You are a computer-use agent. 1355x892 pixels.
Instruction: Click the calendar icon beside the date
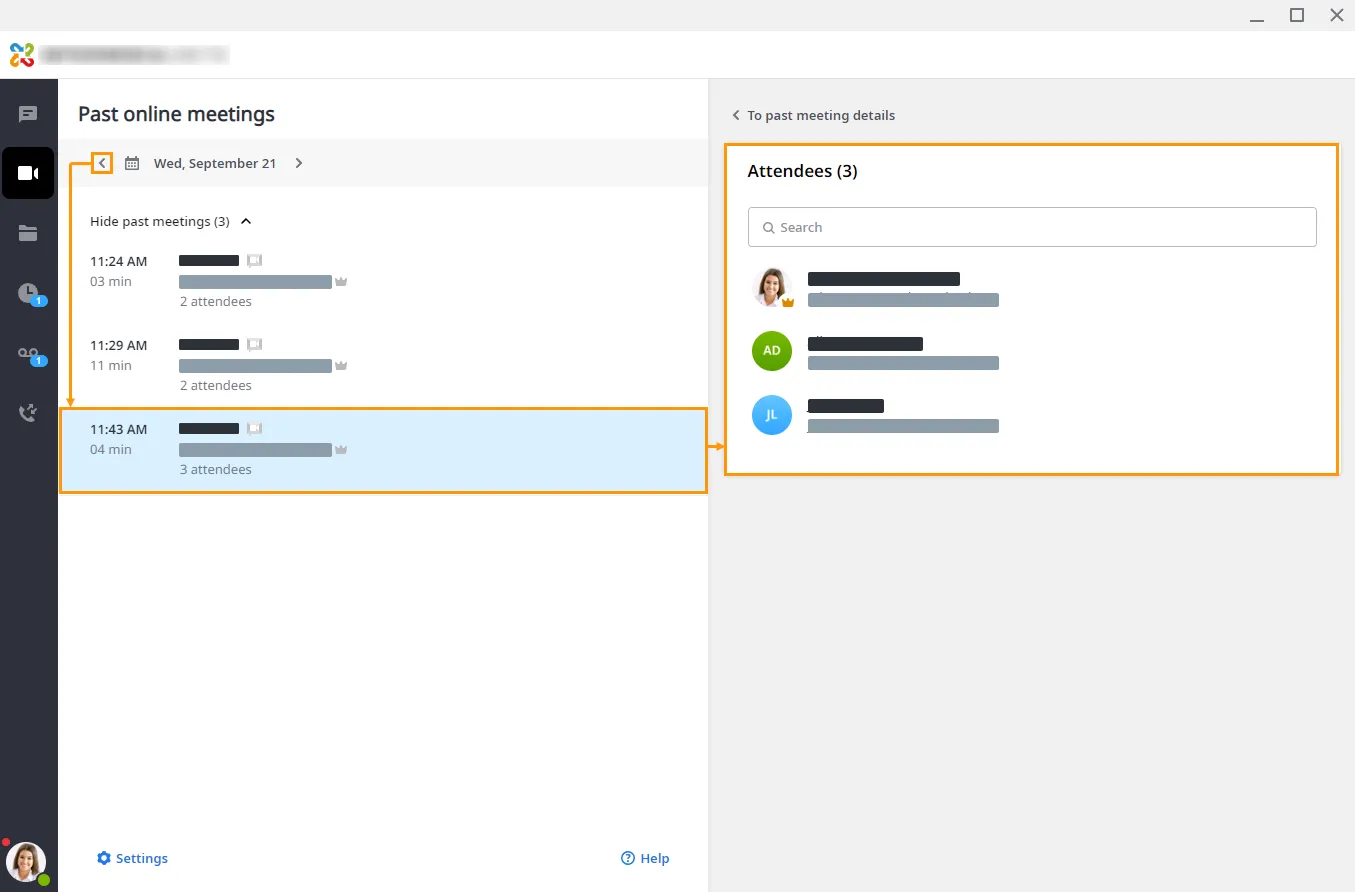132,163
